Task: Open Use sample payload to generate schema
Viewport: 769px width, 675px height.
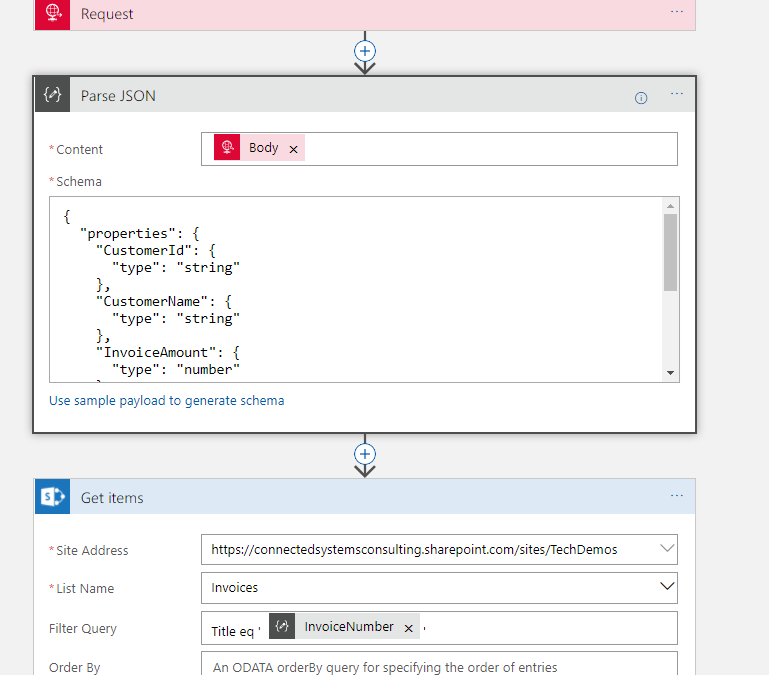Action: coord(166,400)
